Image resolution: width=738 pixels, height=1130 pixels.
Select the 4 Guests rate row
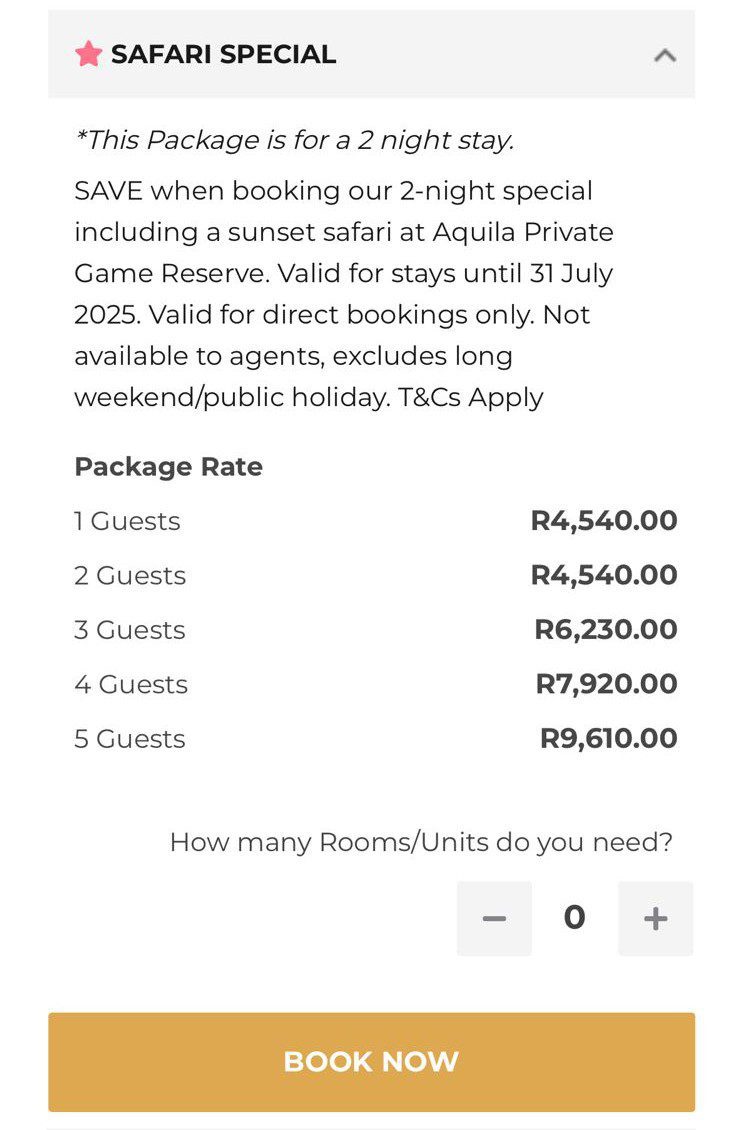point(375,684)
